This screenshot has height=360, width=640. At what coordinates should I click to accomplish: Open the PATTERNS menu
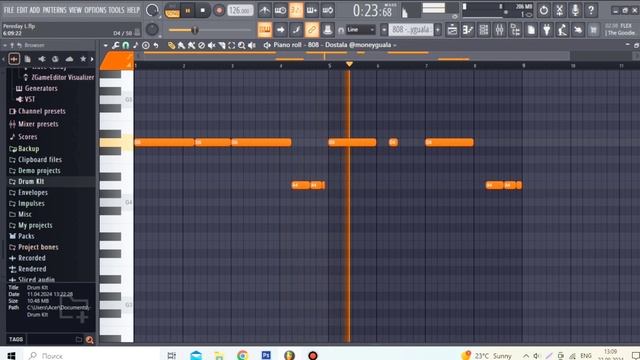click(x=54, y=10)
